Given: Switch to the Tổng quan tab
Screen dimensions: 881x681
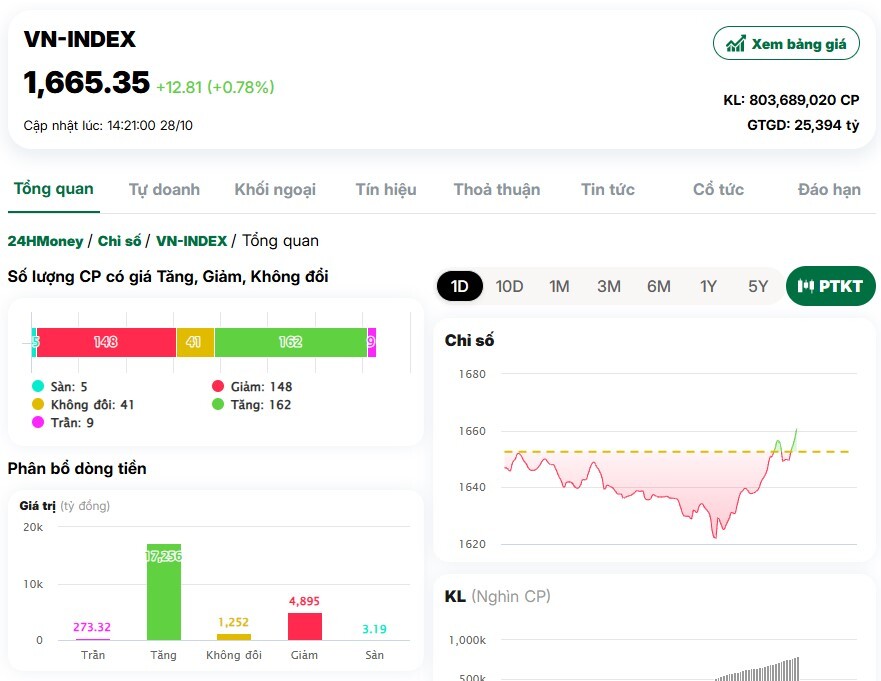Looking at the screenshot, I should (x=53, y=189).
